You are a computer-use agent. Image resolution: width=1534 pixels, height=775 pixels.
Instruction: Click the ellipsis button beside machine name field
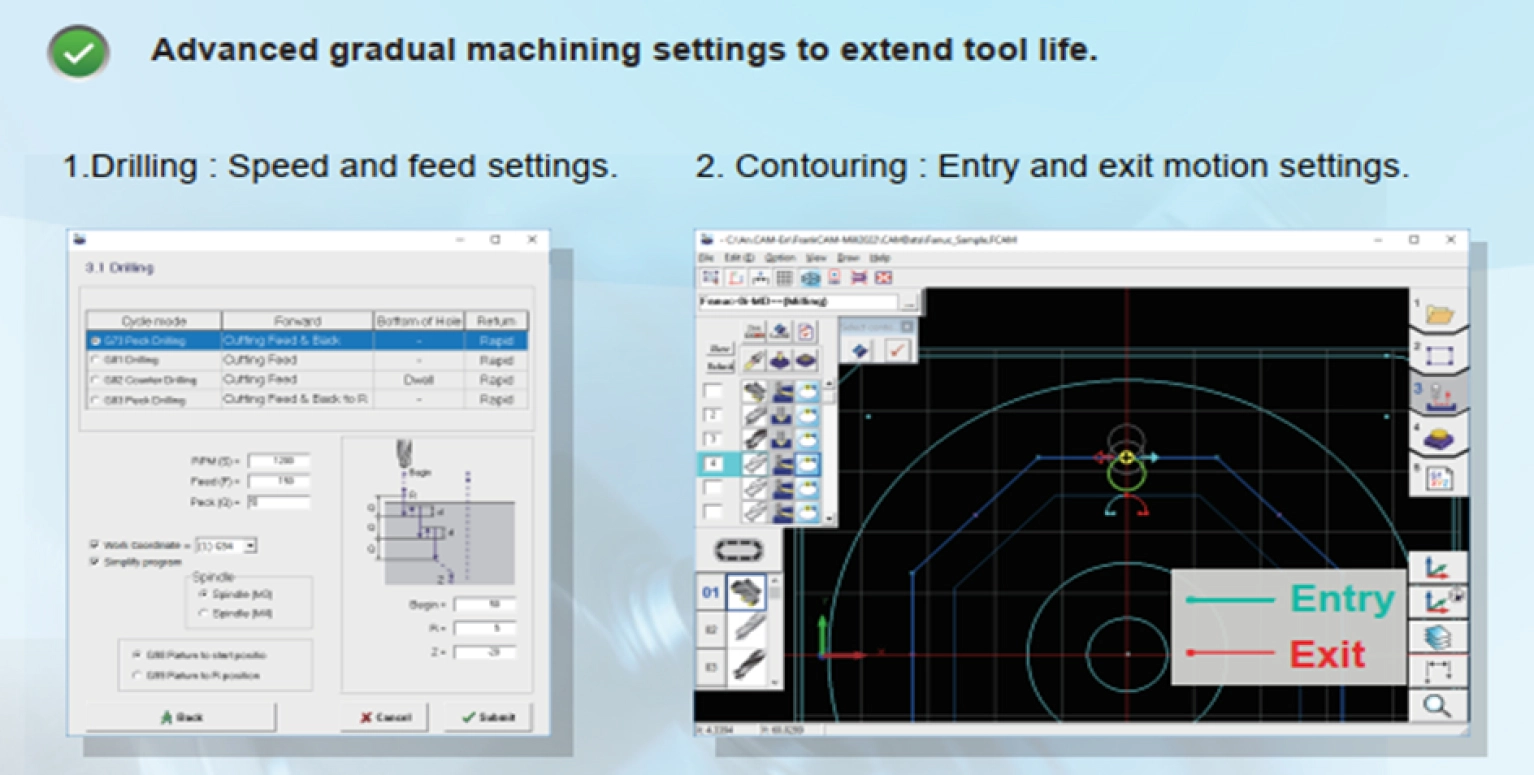click(909, 302)
